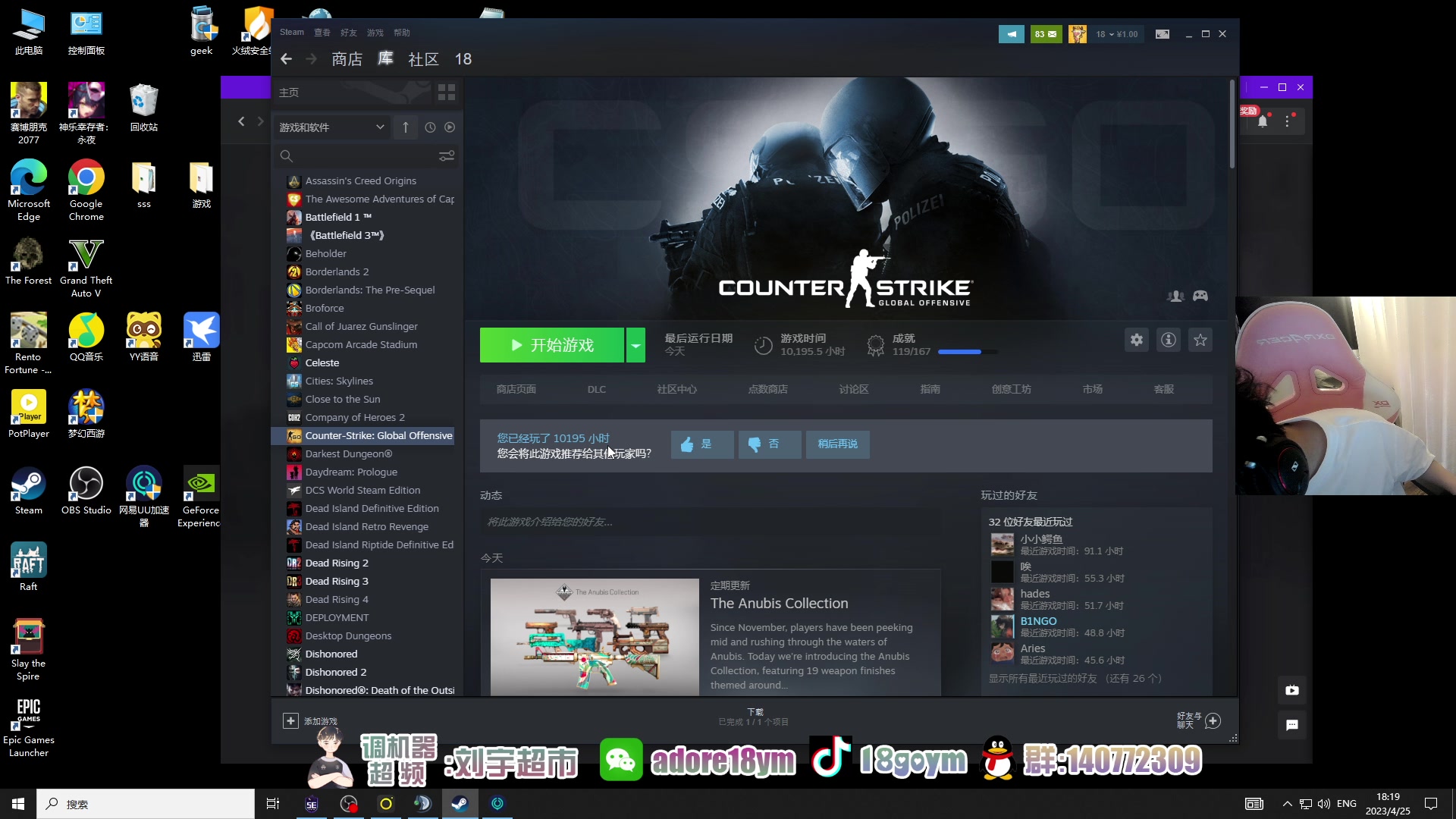
Task: Click the taskbar search box
Action: (146, 804)
